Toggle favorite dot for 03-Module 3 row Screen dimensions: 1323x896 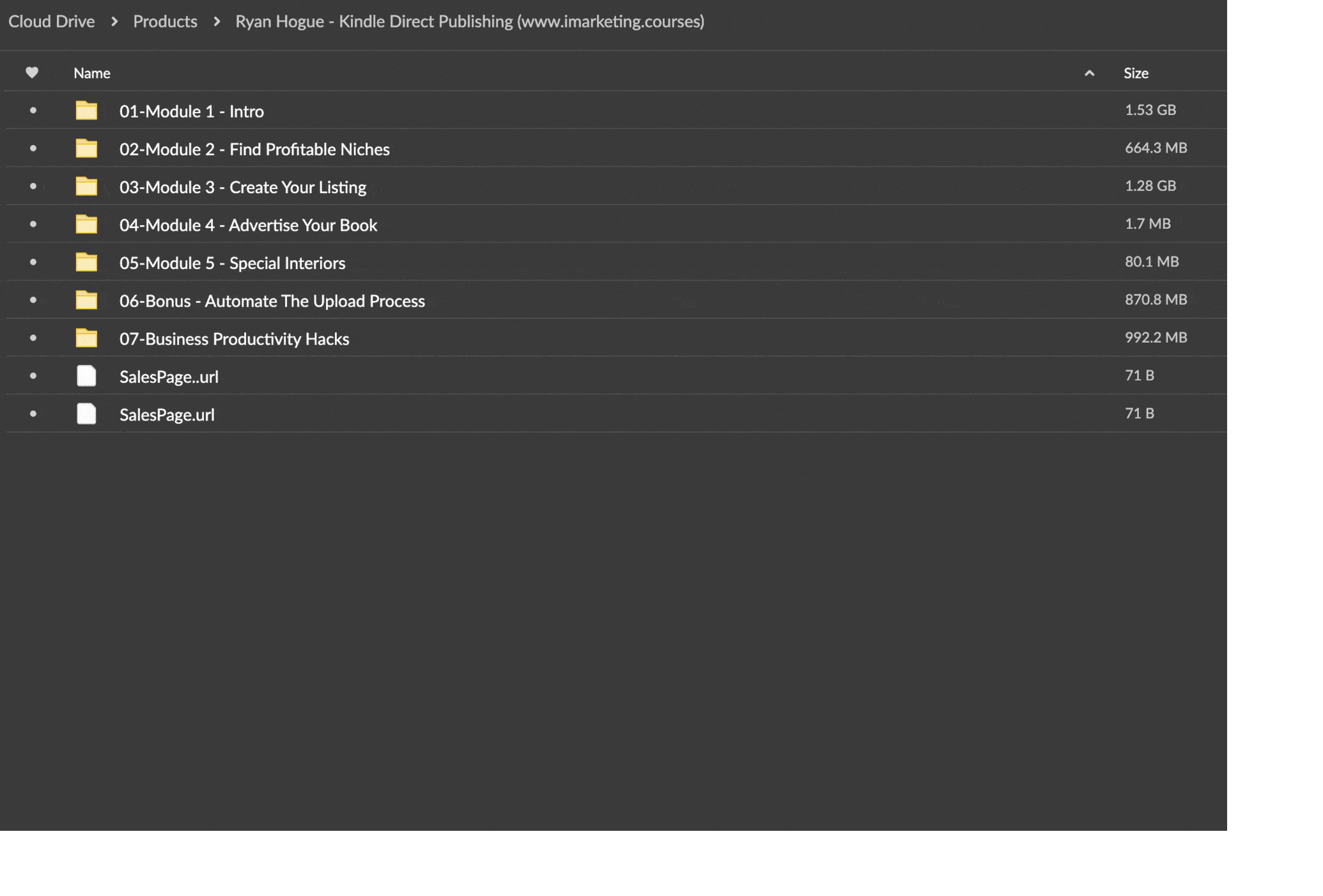click(33, 186)
